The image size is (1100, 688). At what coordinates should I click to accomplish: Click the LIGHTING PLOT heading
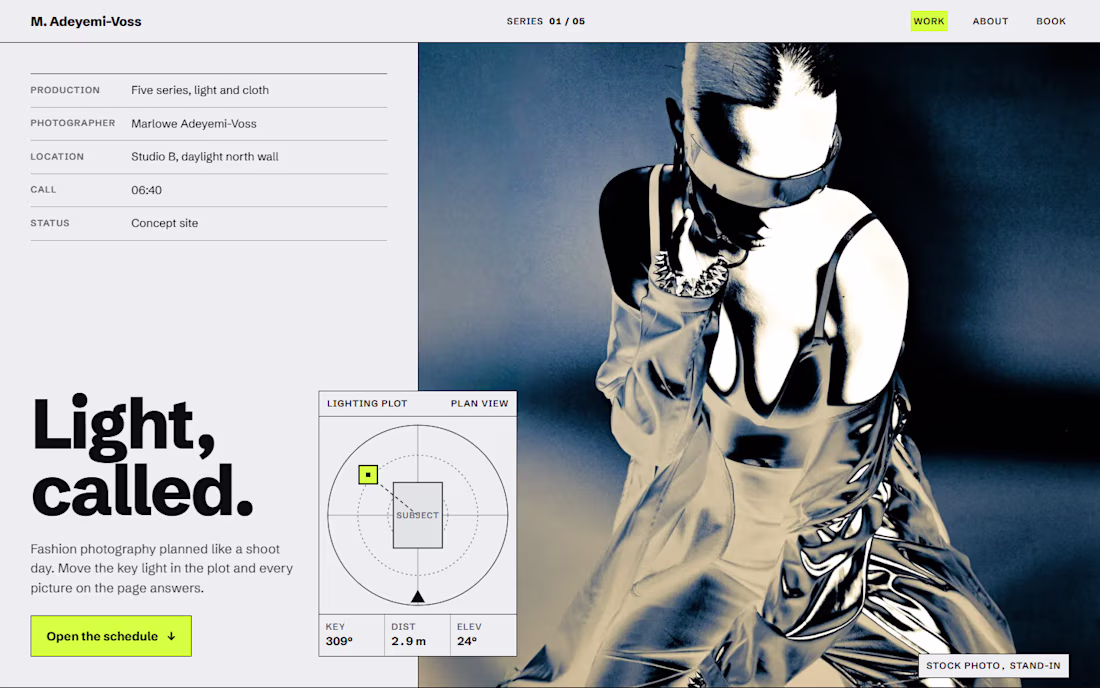(x=367, y=403)
